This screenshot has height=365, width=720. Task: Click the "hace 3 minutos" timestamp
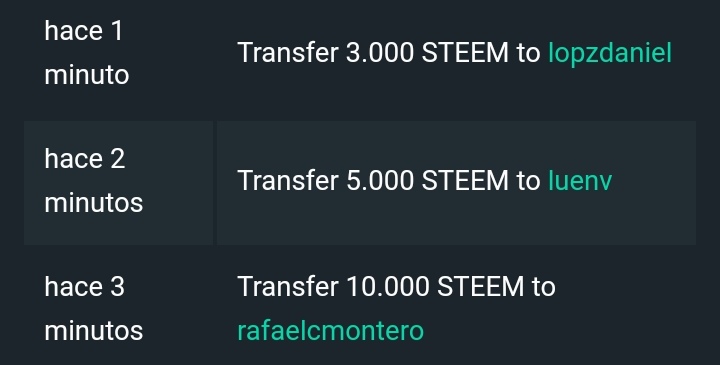pyautogui.click(x=94, y=309)
